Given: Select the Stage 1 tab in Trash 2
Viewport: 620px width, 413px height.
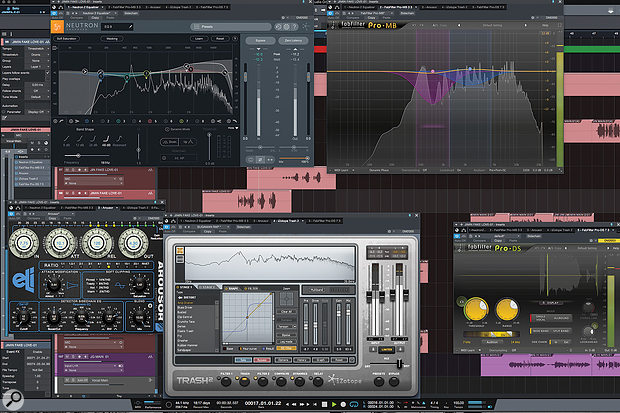Looking at the screenshot, I should click(x=185, y=287).
